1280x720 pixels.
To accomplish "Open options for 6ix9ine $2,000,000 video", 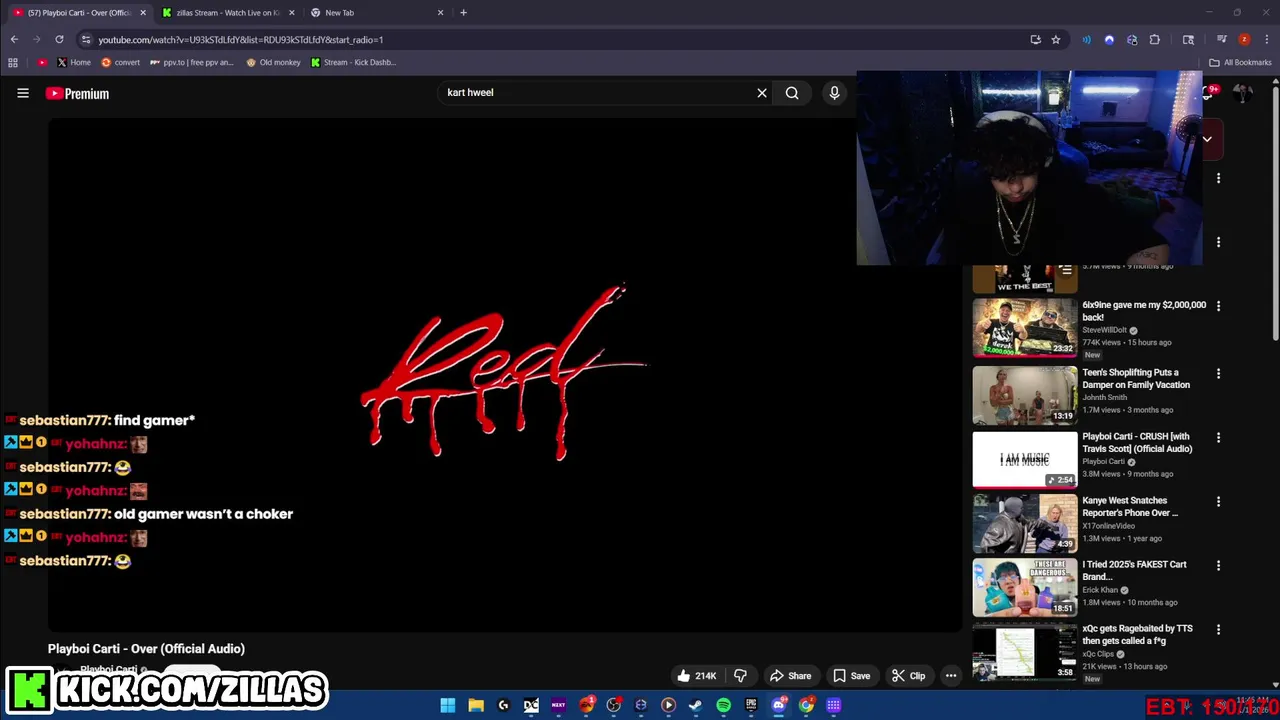I will pos(1218,306).
